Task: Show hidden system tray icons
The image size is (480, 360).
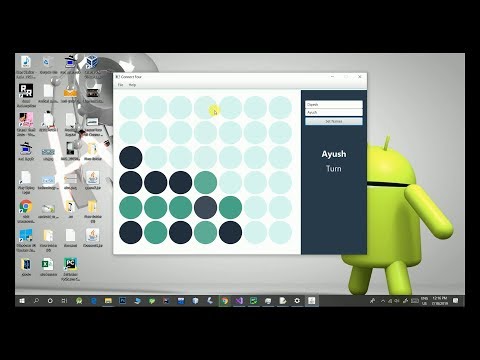Action: pos(383,301)
